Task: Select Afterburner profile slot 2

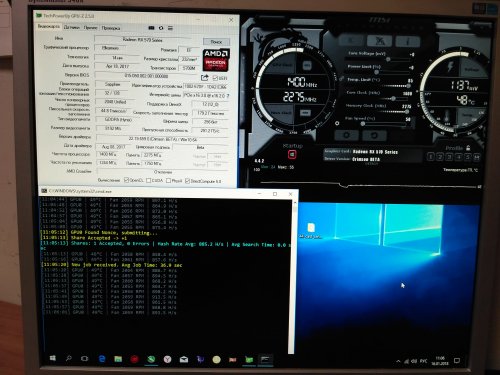Action: tap(440, 157)
